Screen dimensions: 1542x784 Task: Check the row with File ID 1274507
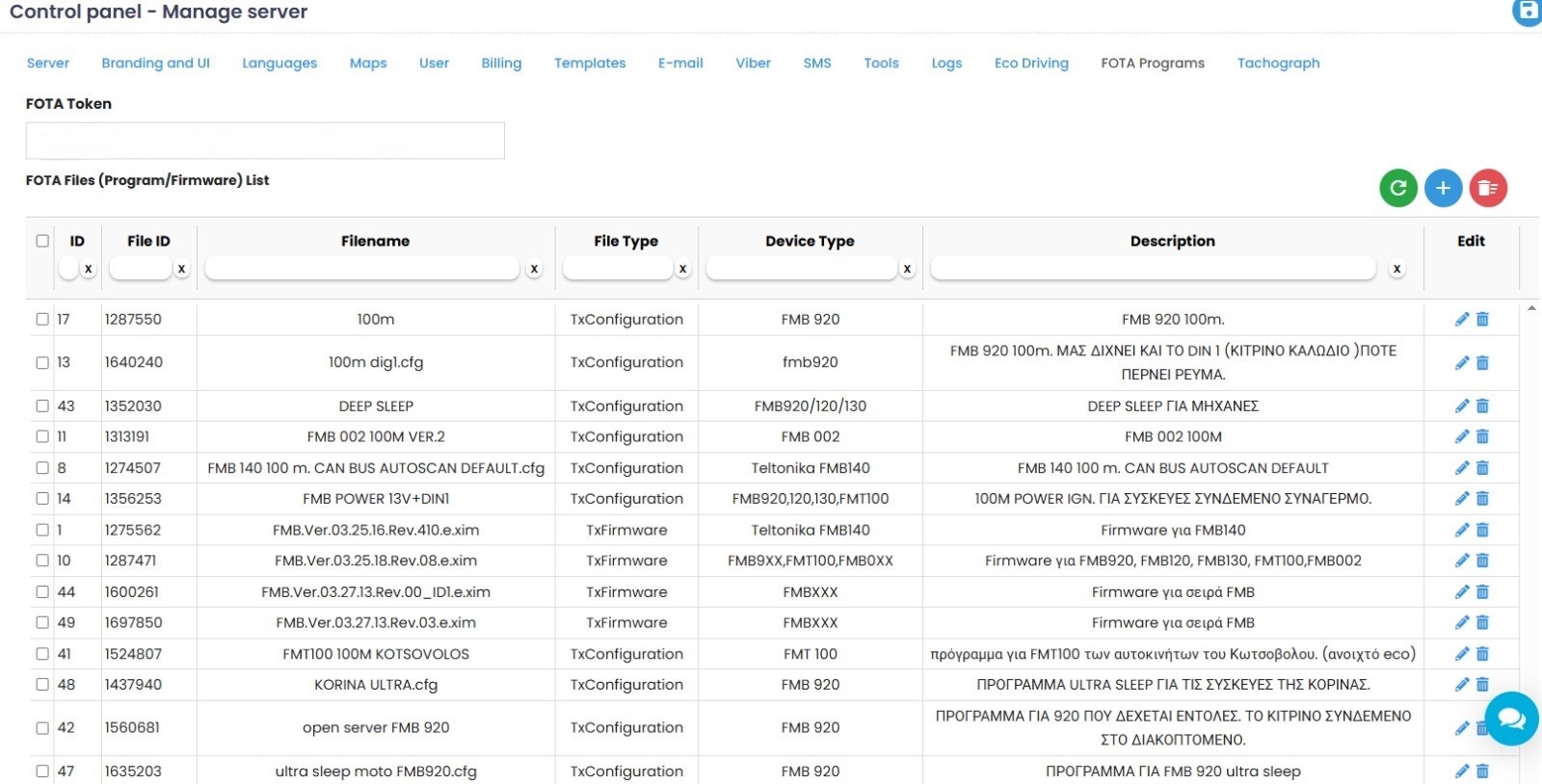pyautogui.click(x=42, y=468)
